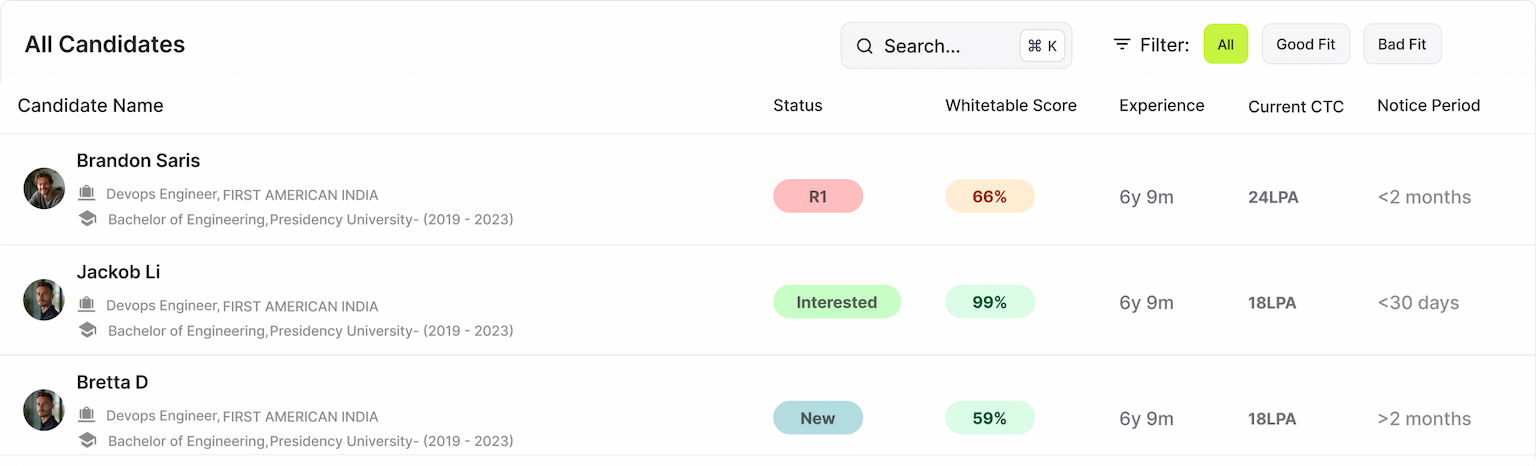This screenshot has width=1536, height=466.
Task: Sort by Notice Period column header
Action: tap(1428, 105)
